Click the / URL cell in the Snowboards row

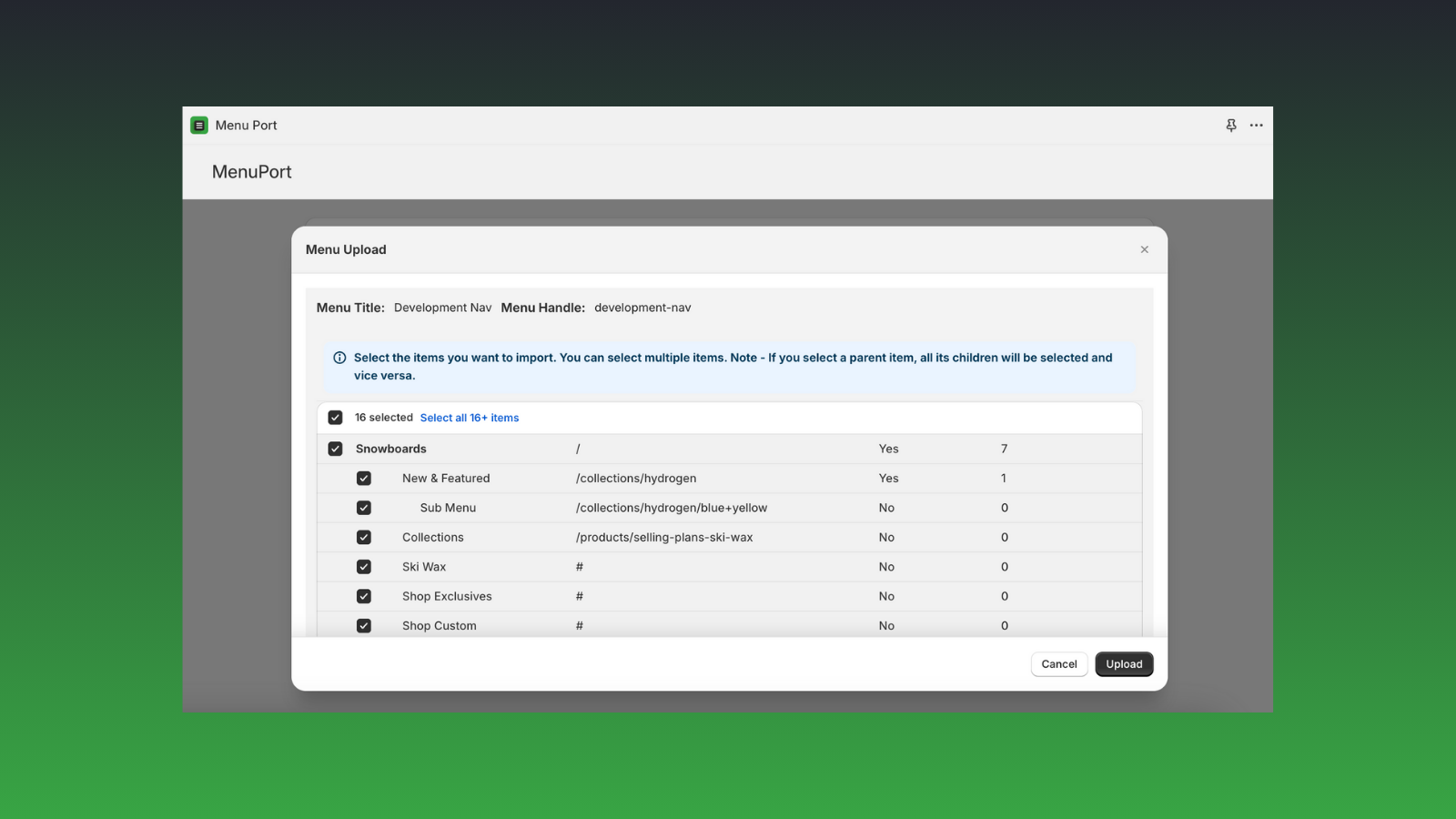click(578, 449)
